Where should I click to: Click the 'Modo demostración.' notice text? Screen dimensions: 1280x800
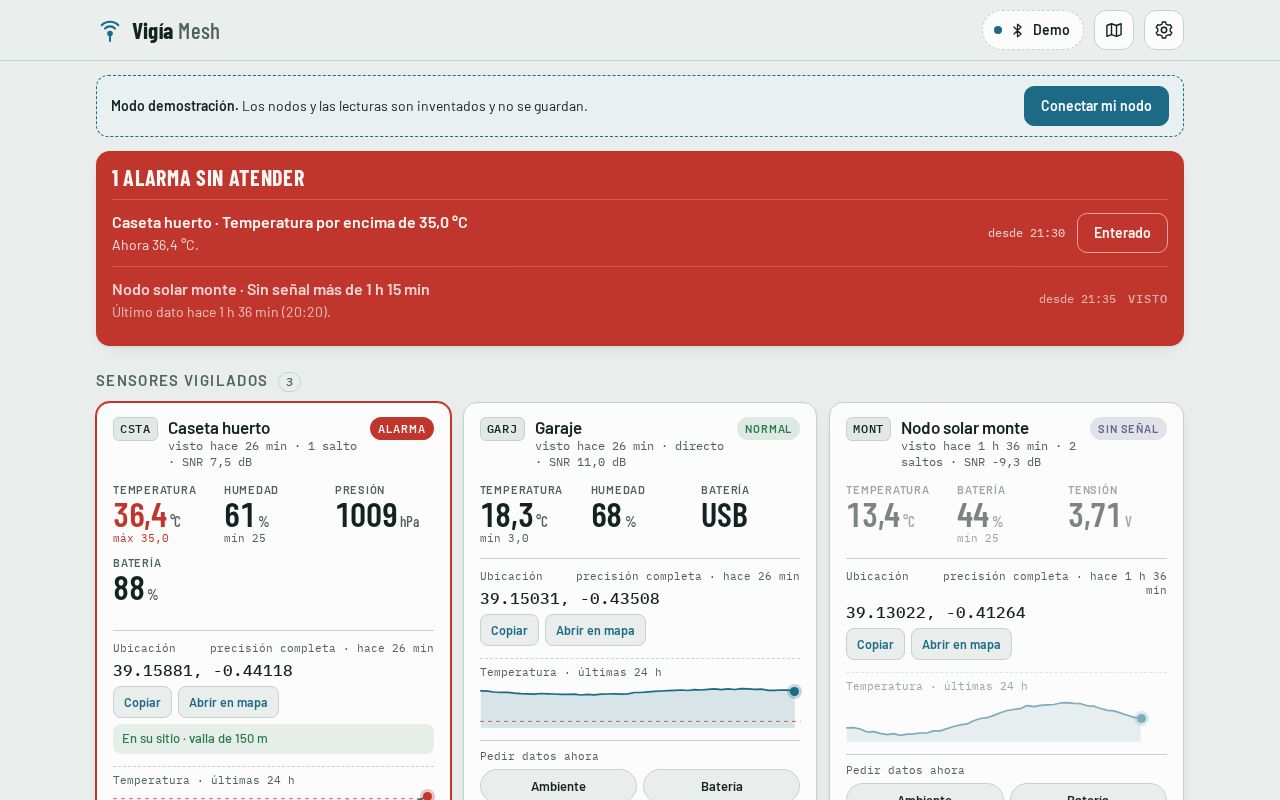[x=175, y=106]
